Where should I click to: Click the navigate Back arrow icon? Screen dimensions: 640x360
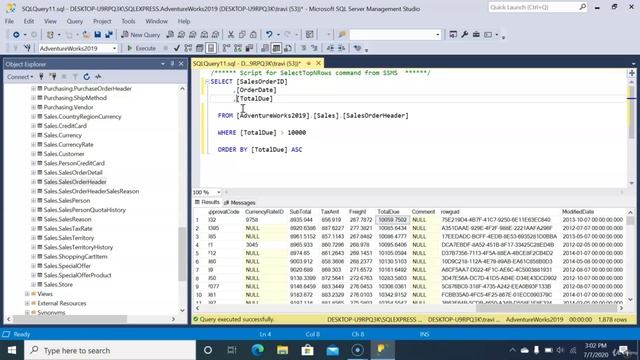pos(16,35)
